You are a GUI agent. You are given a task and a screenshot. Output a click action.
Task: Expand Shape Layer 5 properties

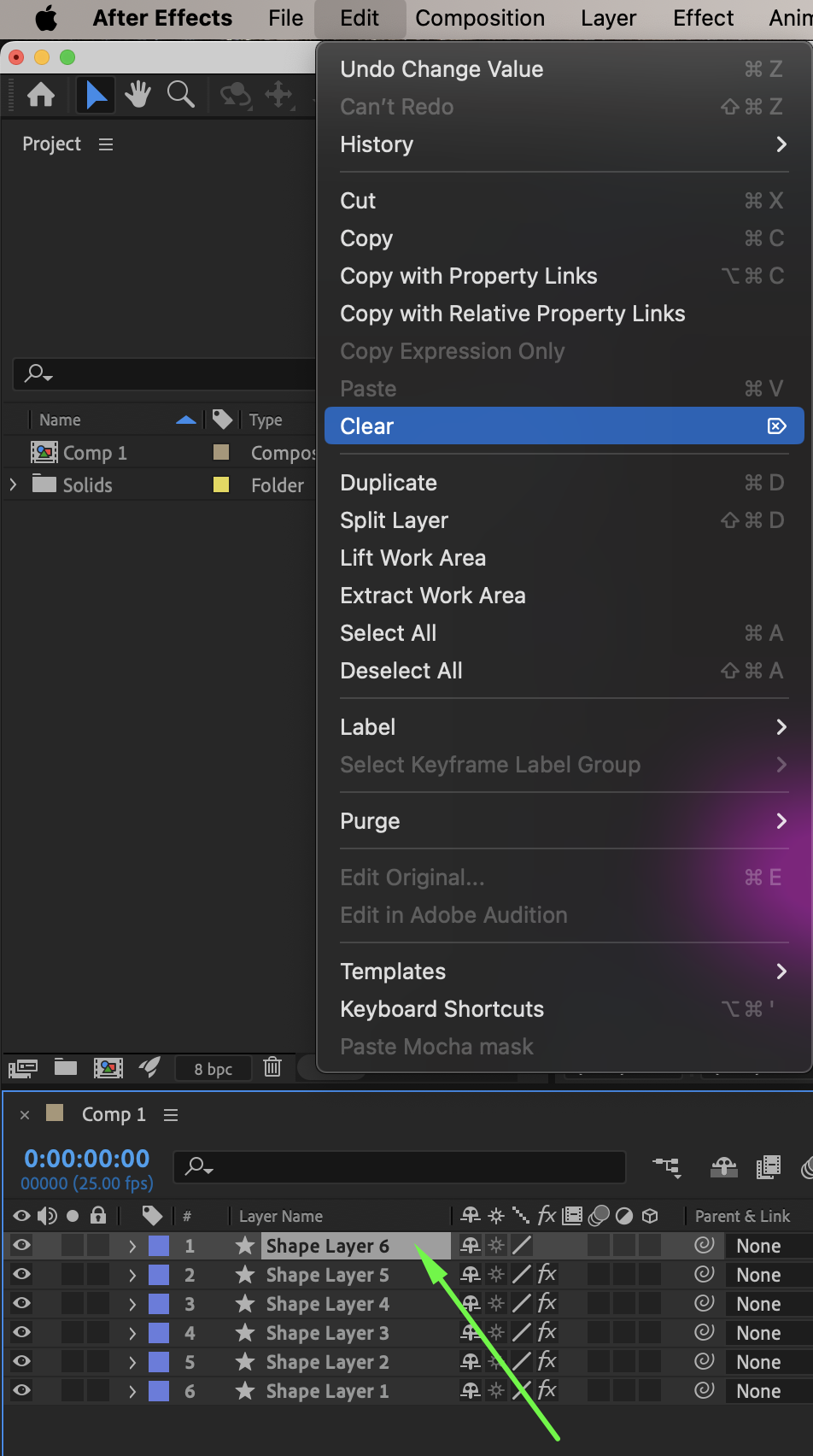click(x=132, y=1275)
